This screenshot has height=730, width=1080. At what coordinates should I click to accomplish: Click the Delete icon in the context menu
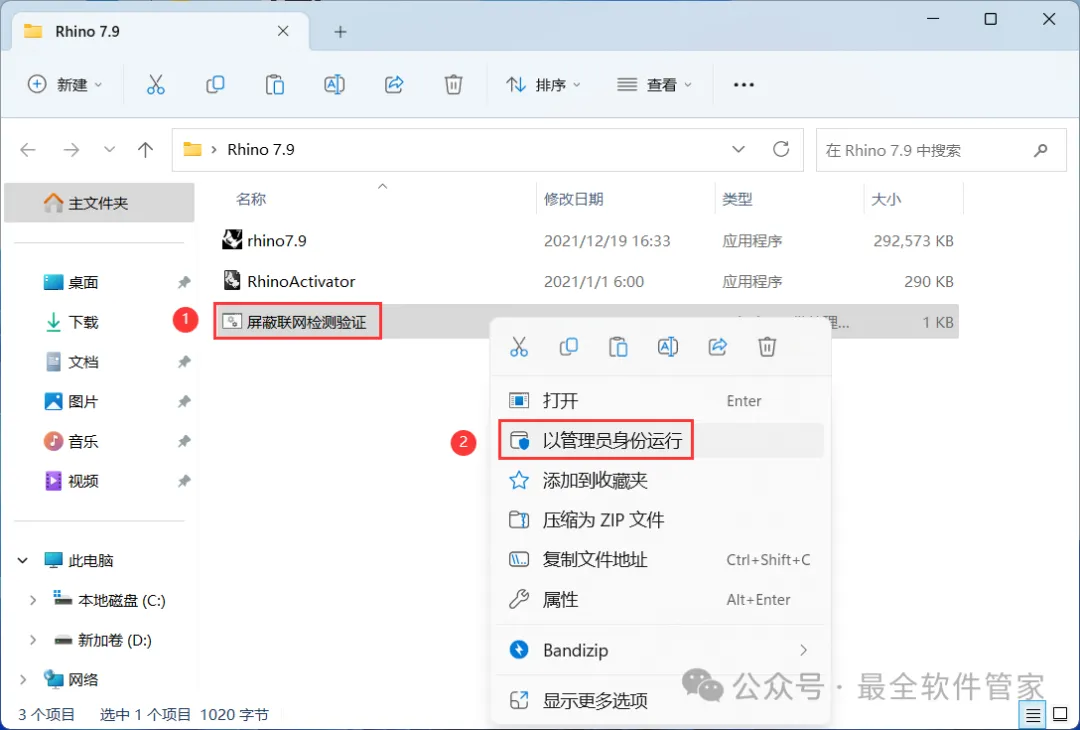[x=767, y=346]
